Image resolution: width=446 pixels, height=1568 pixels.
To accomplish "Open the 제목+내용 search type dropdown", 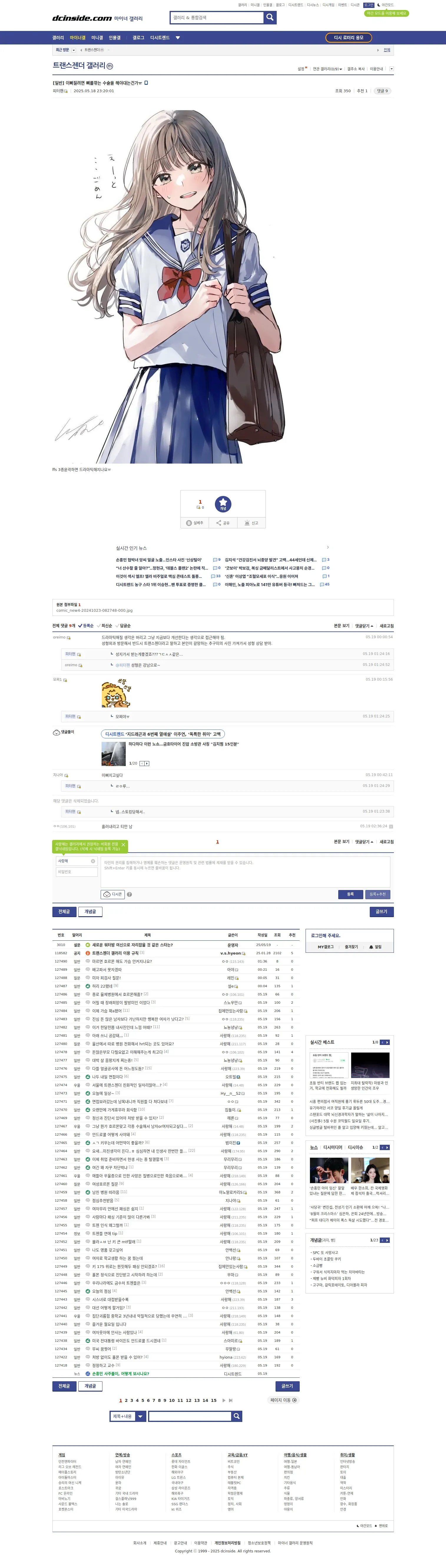I will click(x=128, y=1416).
